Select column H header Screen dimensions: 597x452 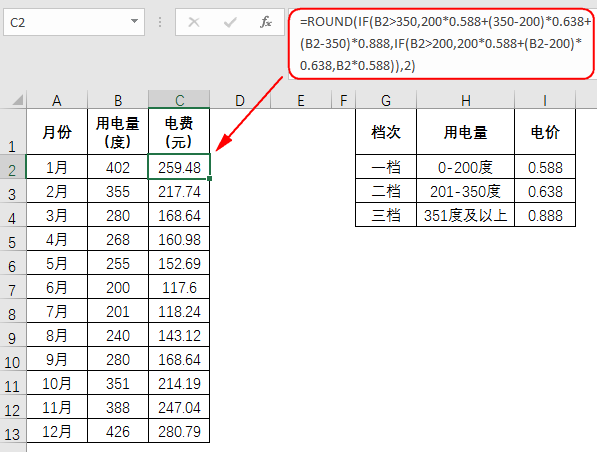coord(466,100)
